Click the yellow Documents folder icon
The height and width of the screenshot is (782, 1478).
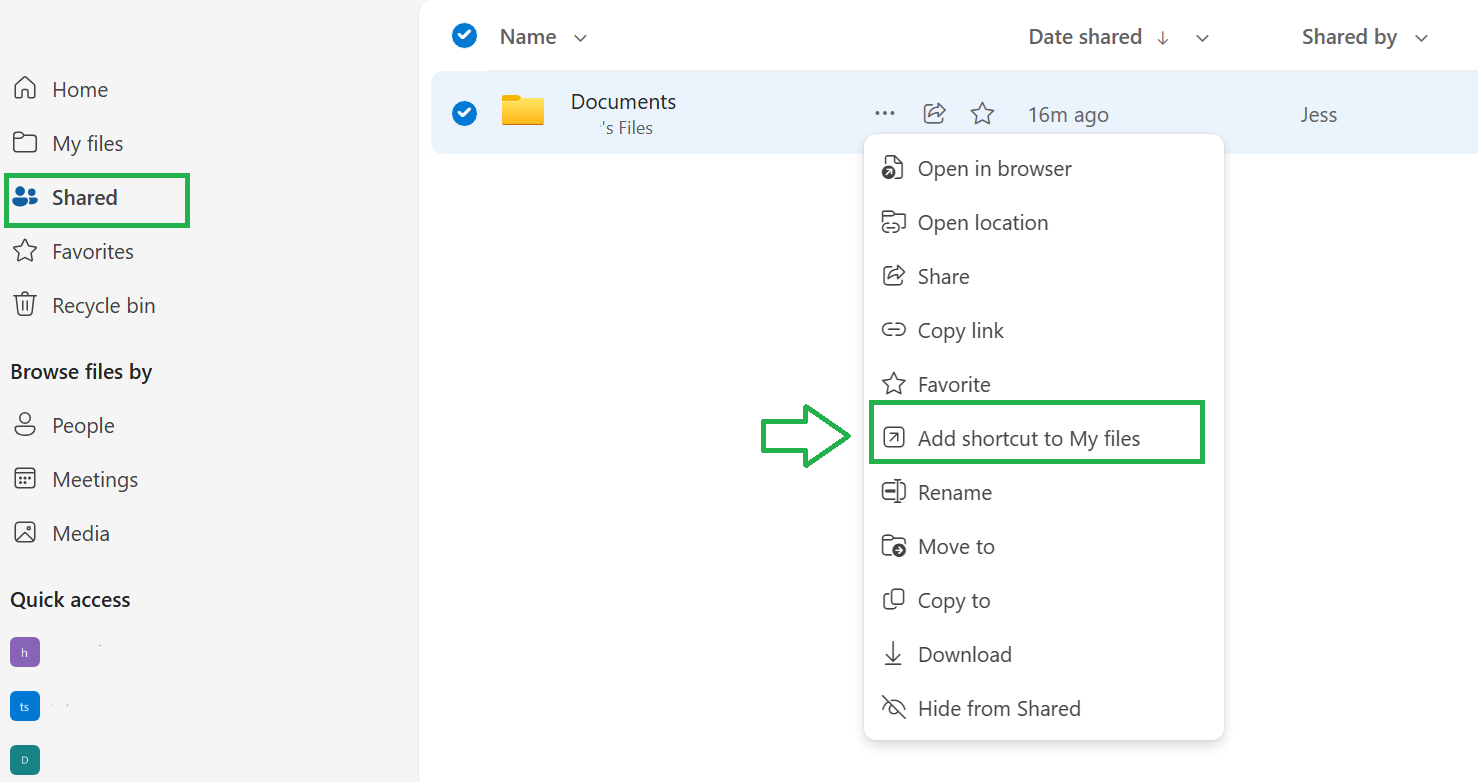click(x=523, y=110)
